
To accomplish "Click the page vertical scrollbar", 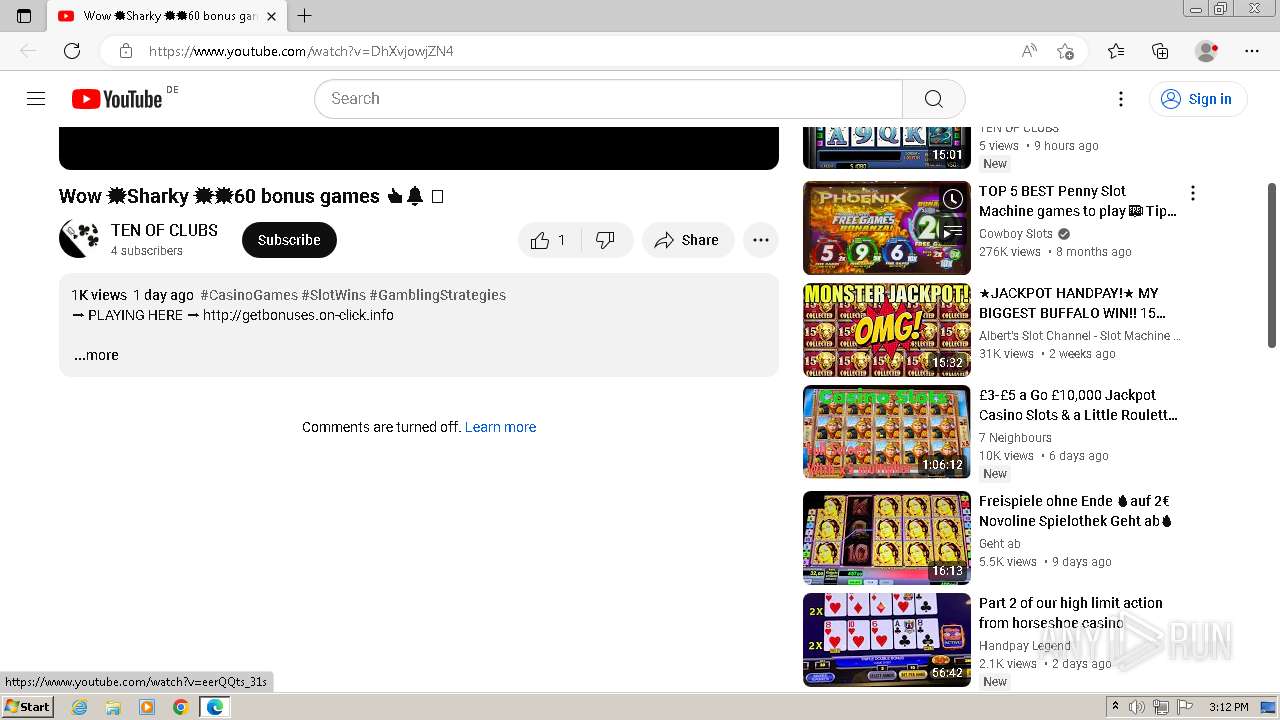I will tap(1272, 266).
